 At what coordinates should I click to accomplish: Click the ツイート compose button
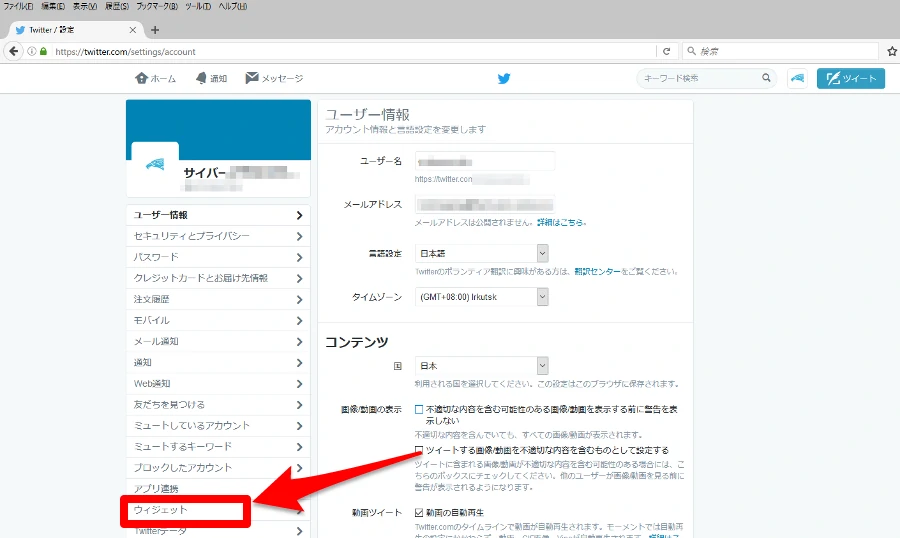[x=851, y=78]
